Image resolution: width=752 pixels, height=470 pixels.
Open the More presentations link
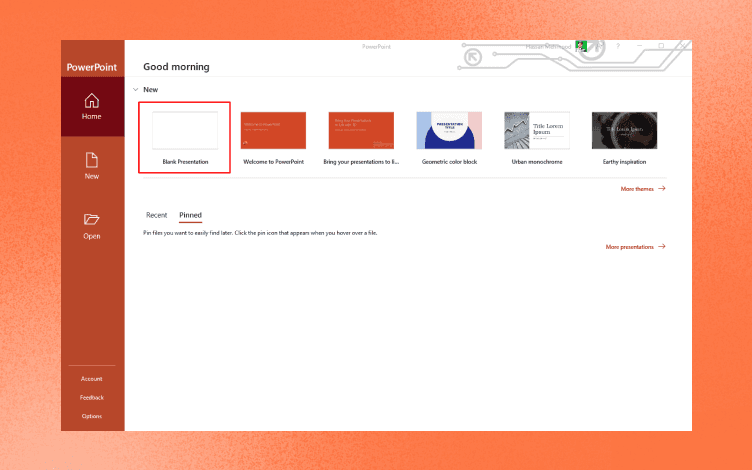coord(635,247)
